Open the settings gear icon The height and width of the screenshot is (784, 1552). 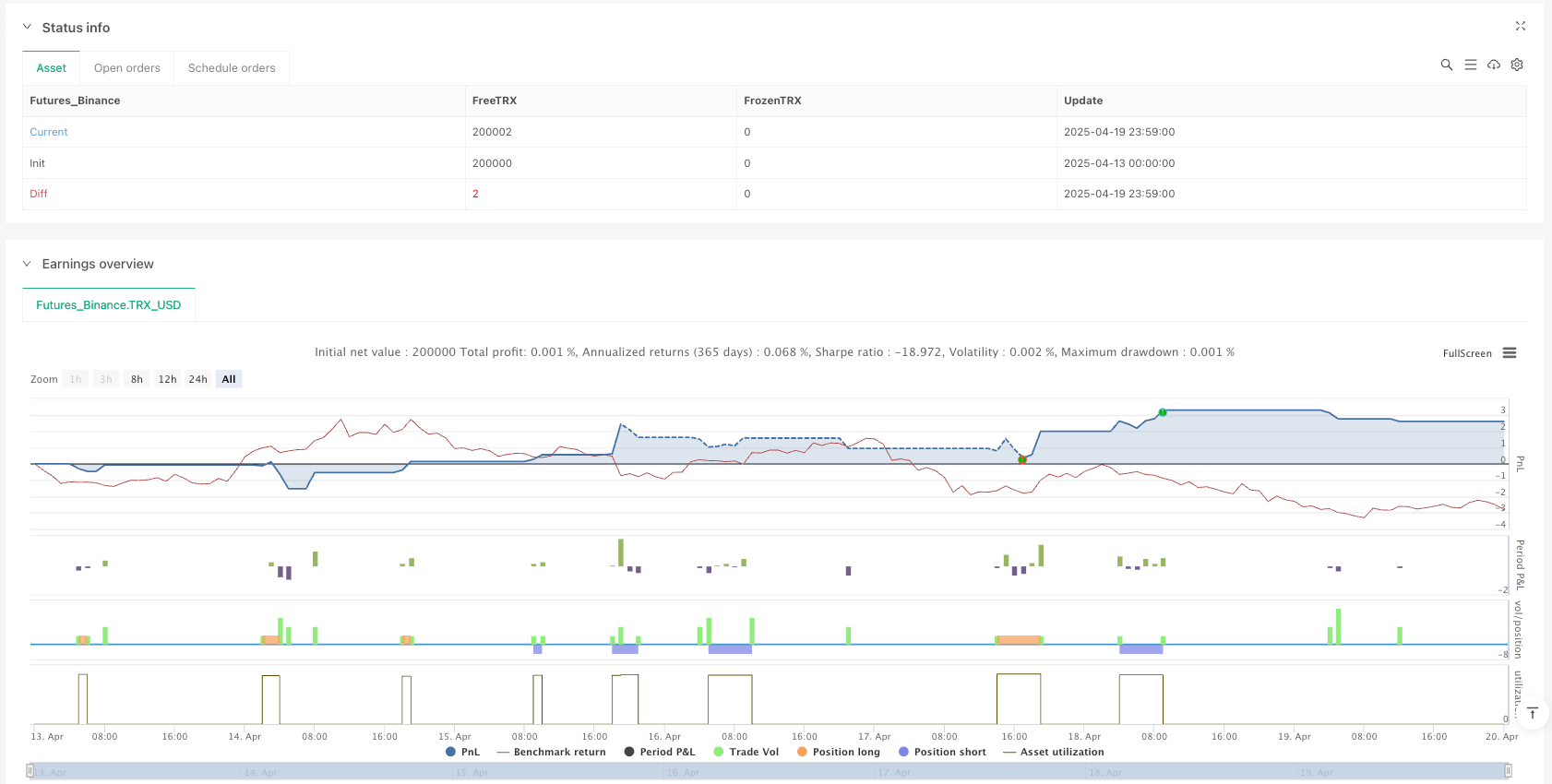coord(1517,65)
